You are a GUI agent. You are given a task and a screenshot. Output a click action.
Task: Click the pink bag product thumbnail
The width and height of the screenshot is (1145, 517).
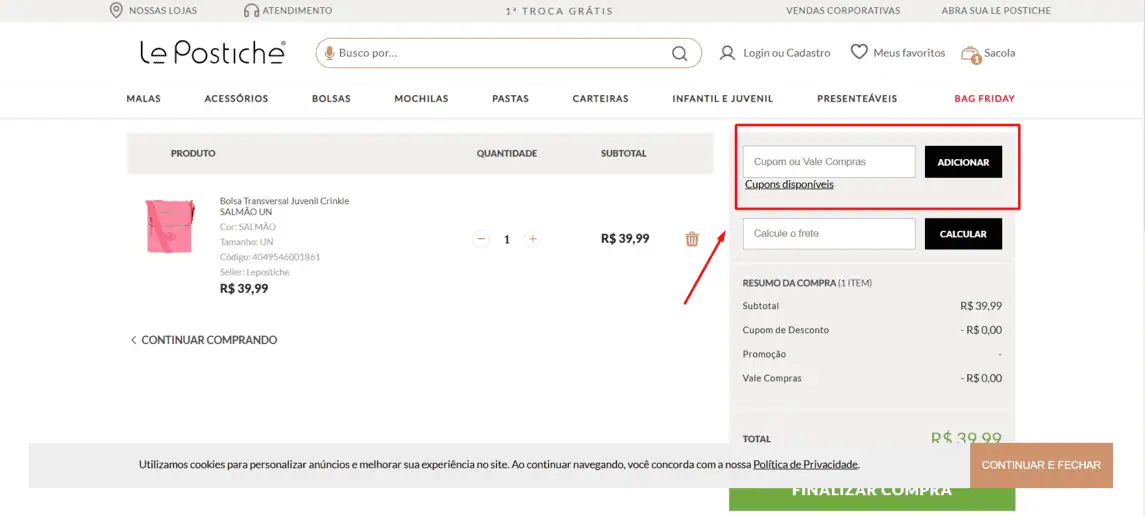(170, 226)
